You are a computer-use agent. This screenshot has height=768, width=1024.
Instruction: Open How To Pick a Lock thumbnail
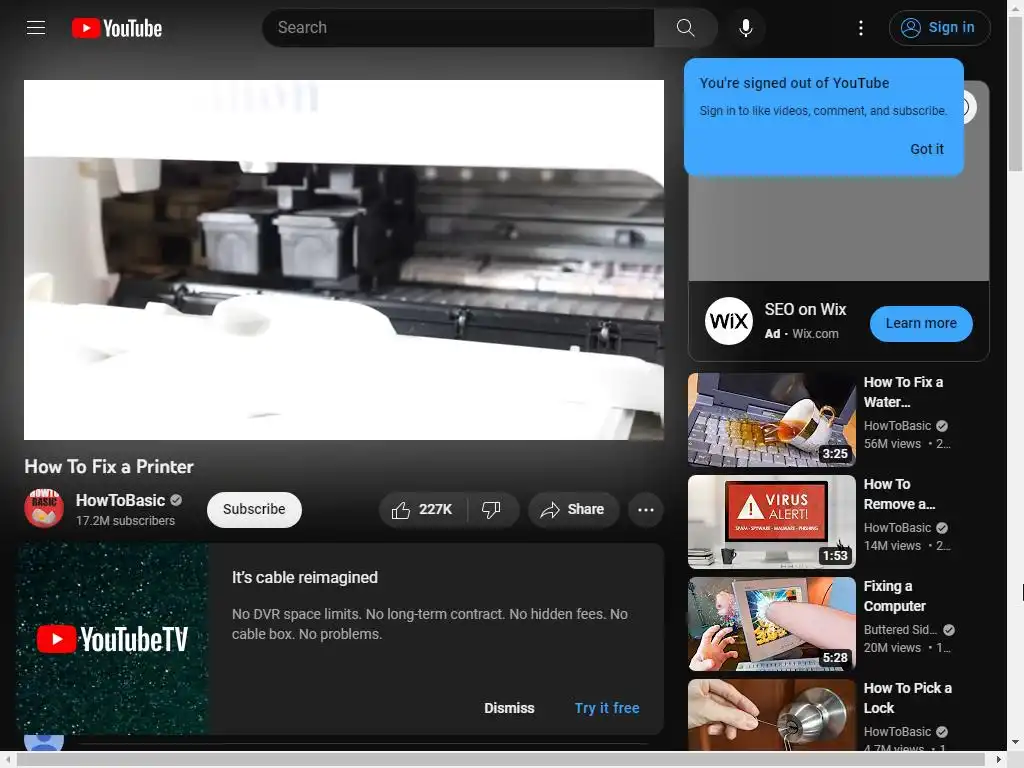[771, 715]
